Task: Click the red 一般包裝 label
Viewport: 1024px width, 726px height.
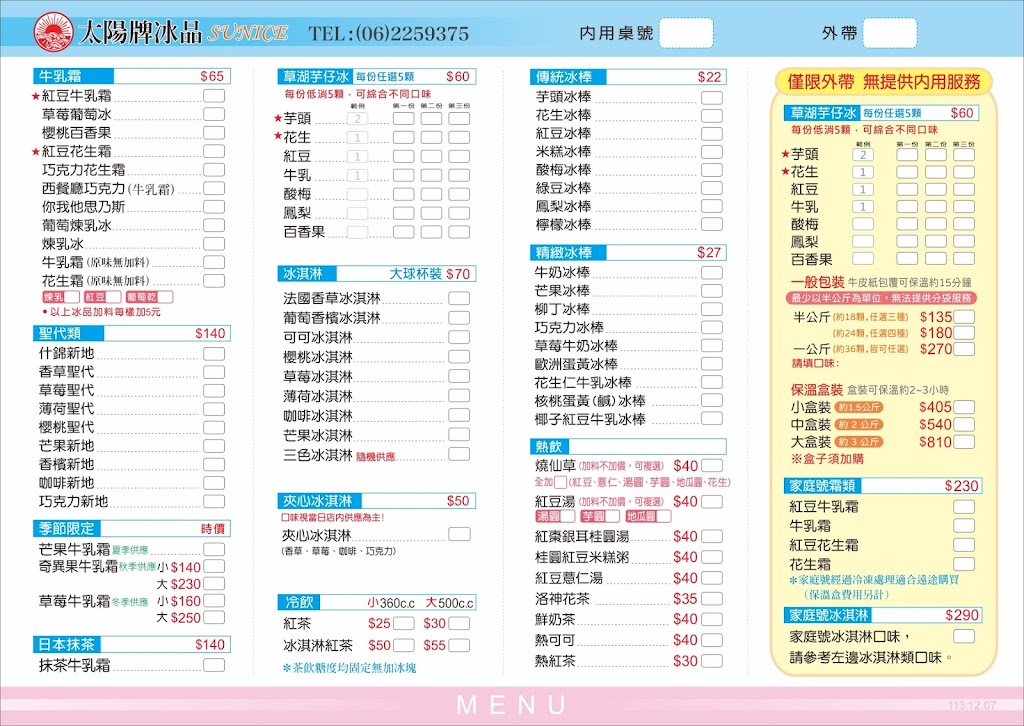Action: pyautogui.click(x=817, y=282)
